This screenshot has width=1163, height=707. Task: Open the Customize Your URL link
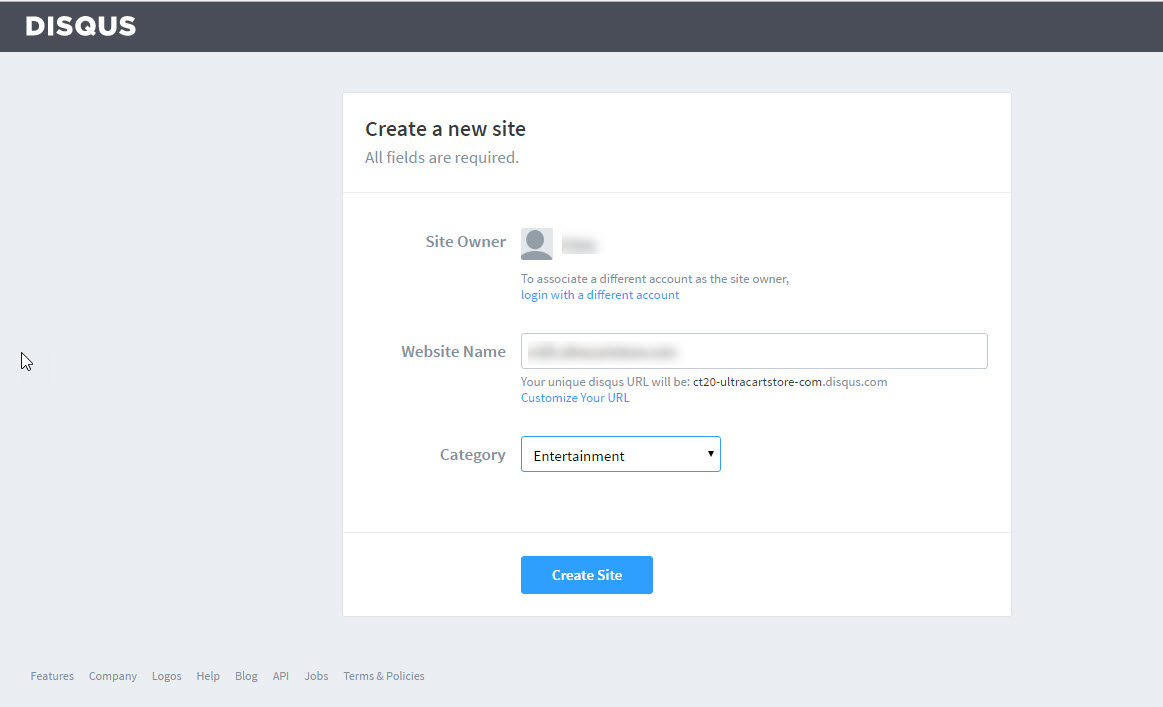click(575, 398)
